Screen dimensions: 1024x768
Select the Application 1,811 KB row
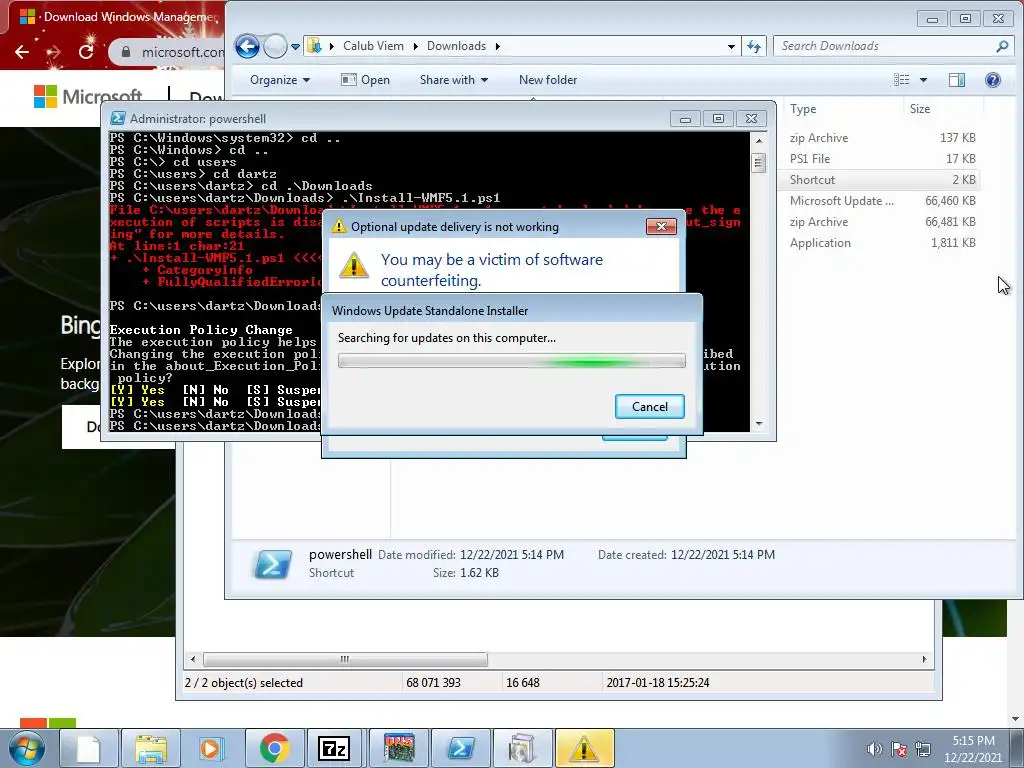point(882,243)
